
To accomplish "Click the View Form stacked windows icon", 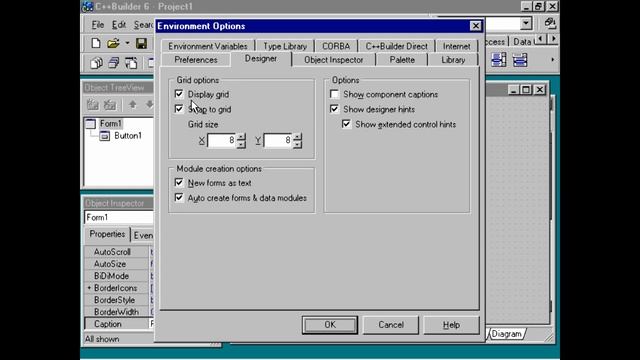I will coord(113,63).
